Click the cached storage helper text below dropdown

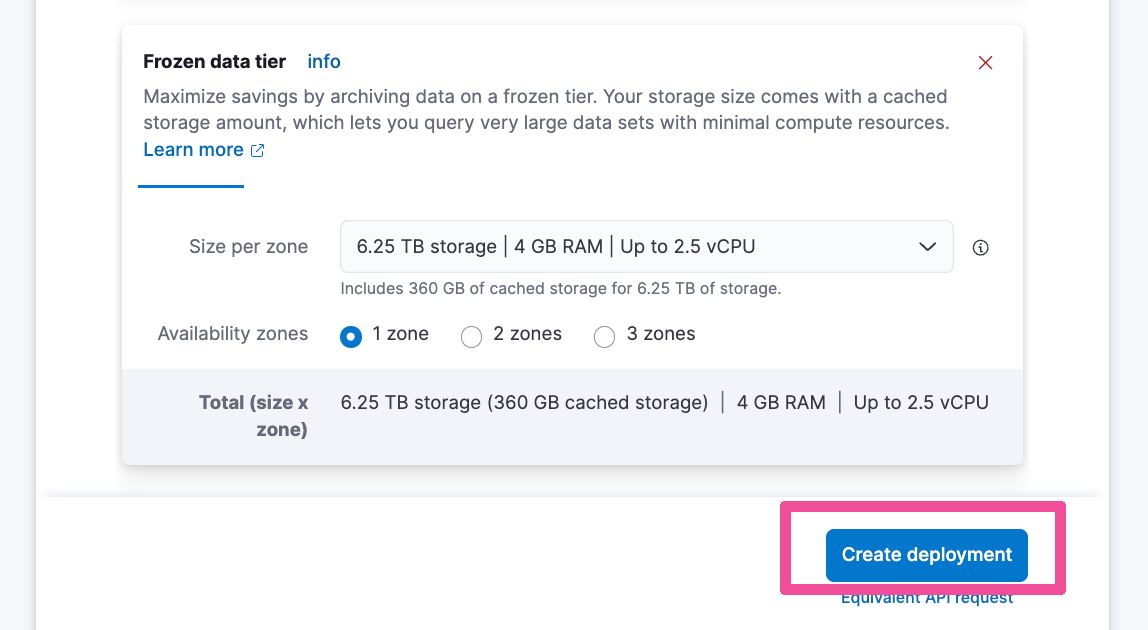[561, 289]
